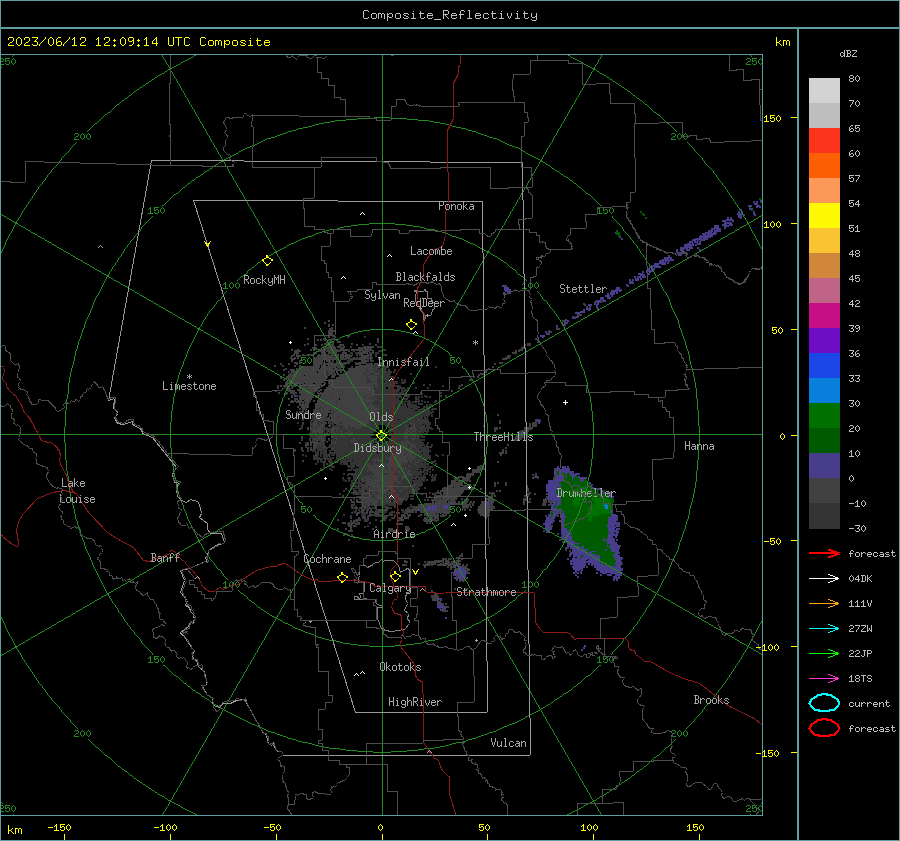Click the orange 111V arrow in legend

tap(824, 603)
